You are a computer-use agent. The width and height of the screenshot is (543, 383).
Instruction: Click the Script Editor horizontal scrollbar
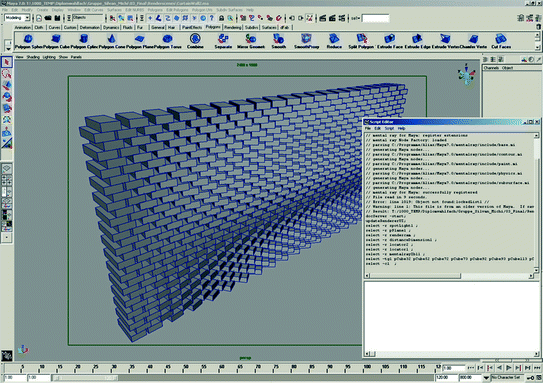pos(449,276)
